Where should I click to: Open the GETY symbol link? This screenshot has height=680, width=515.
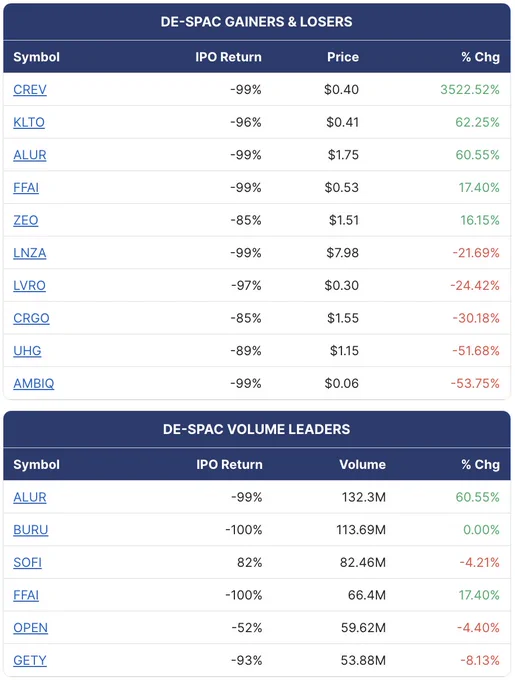coord(30,660)
